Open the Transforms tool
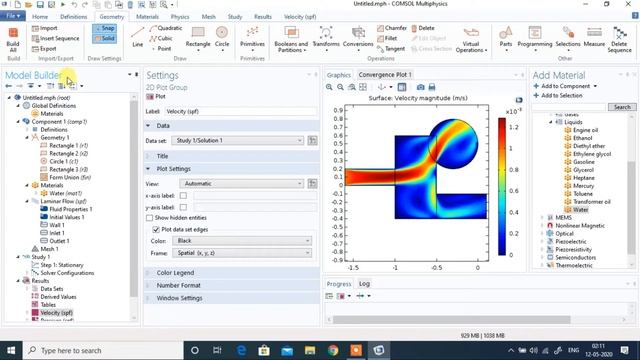The height and width of the screenshot is (360, 640). tap(326, 38)
